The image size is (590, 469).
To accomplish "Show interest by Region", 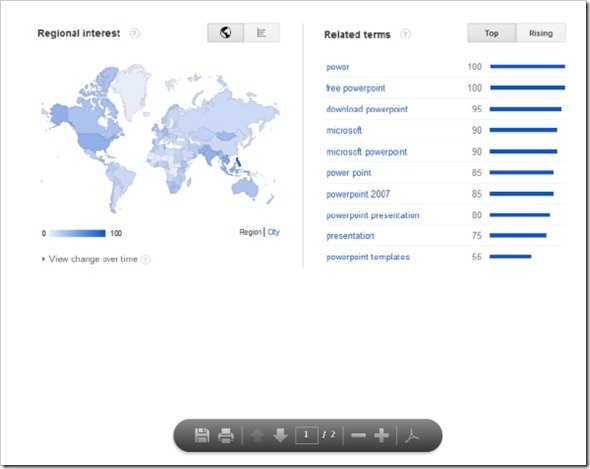I will click(250, 232).
